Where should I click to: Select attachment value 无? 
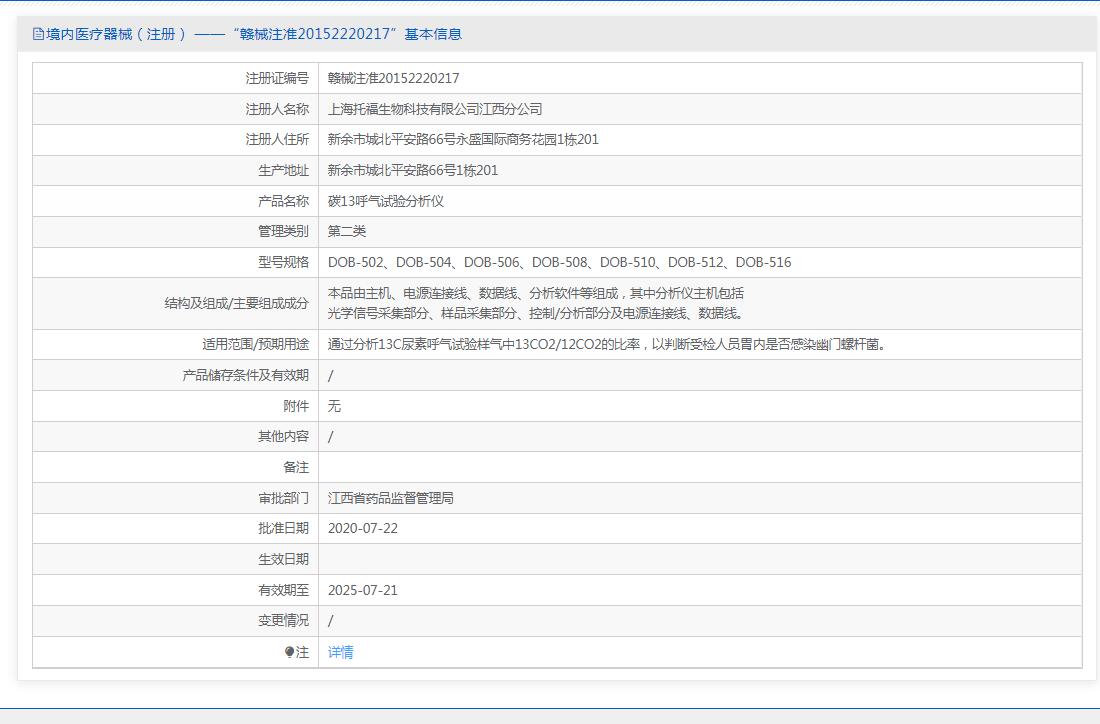(334, 406)
